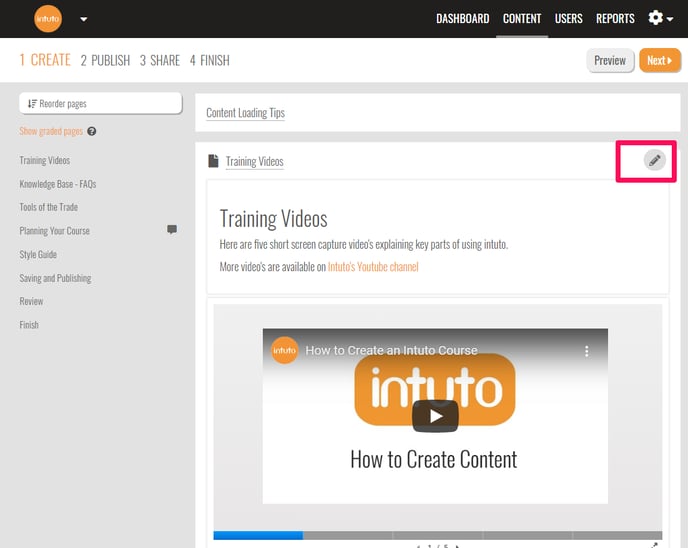The width and height of the screenshot is (688, 548).
Task: Click the Content Loading Tips title
Action: click(245, 113)
